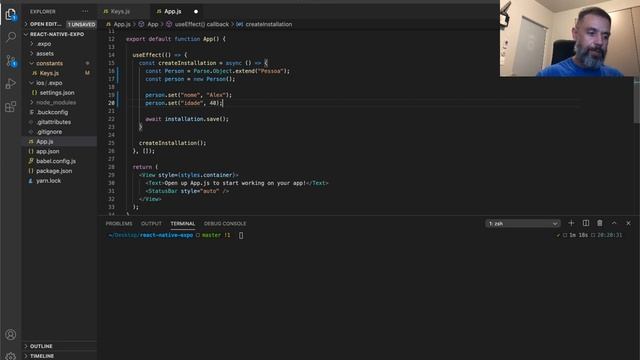Open the Manage gear icon

click(11, 356)
